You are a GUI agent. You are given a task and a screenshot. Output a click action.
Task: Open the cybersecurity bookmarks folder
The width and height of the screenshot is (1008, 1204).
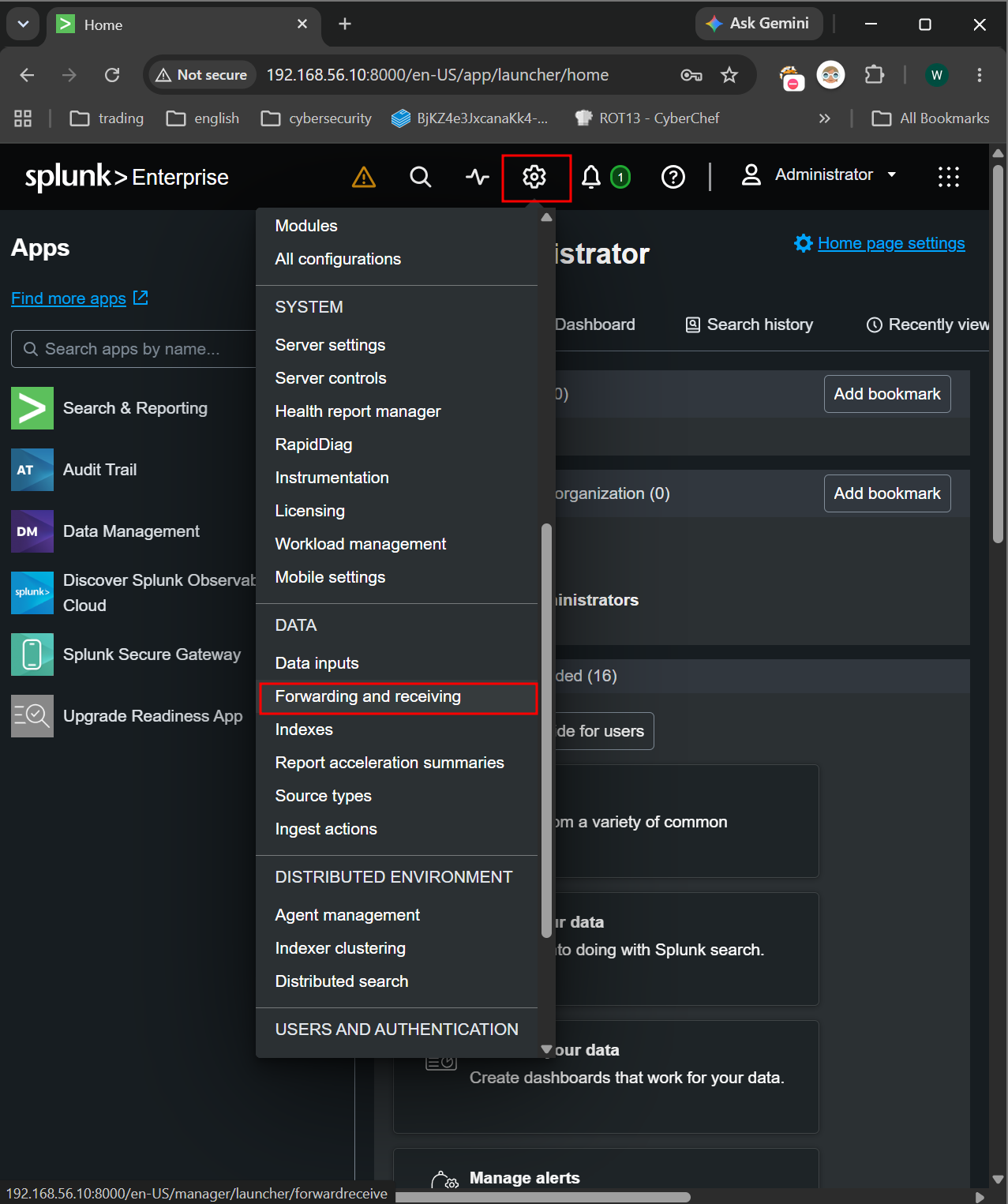pos(316,118)
